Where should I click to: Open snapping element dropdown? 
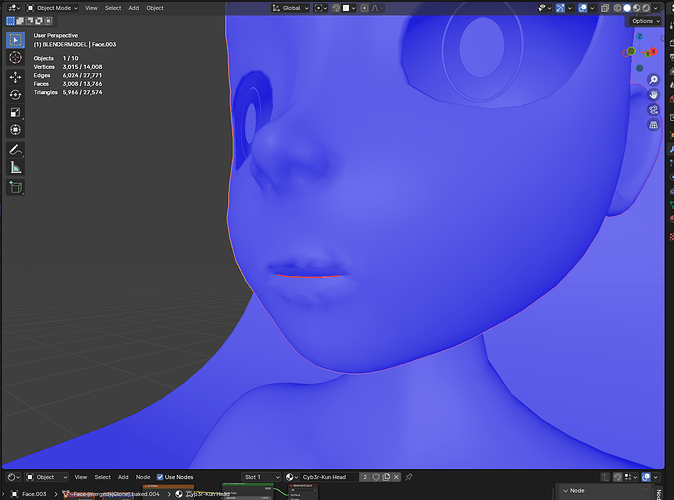click(x=349, y=8)
